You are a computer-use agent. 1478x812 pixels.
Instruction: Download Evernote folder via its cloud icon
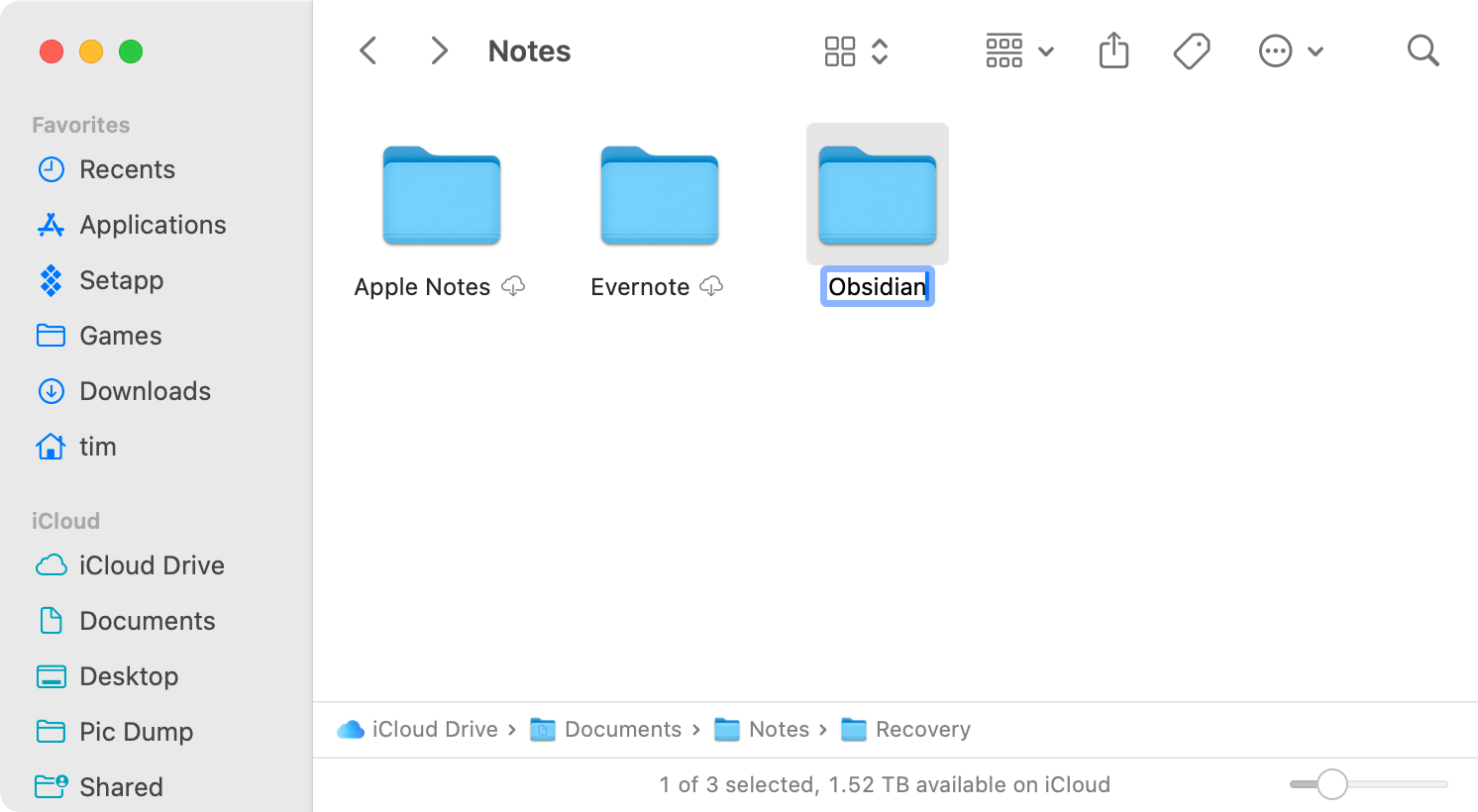click(x=712, y=286)
